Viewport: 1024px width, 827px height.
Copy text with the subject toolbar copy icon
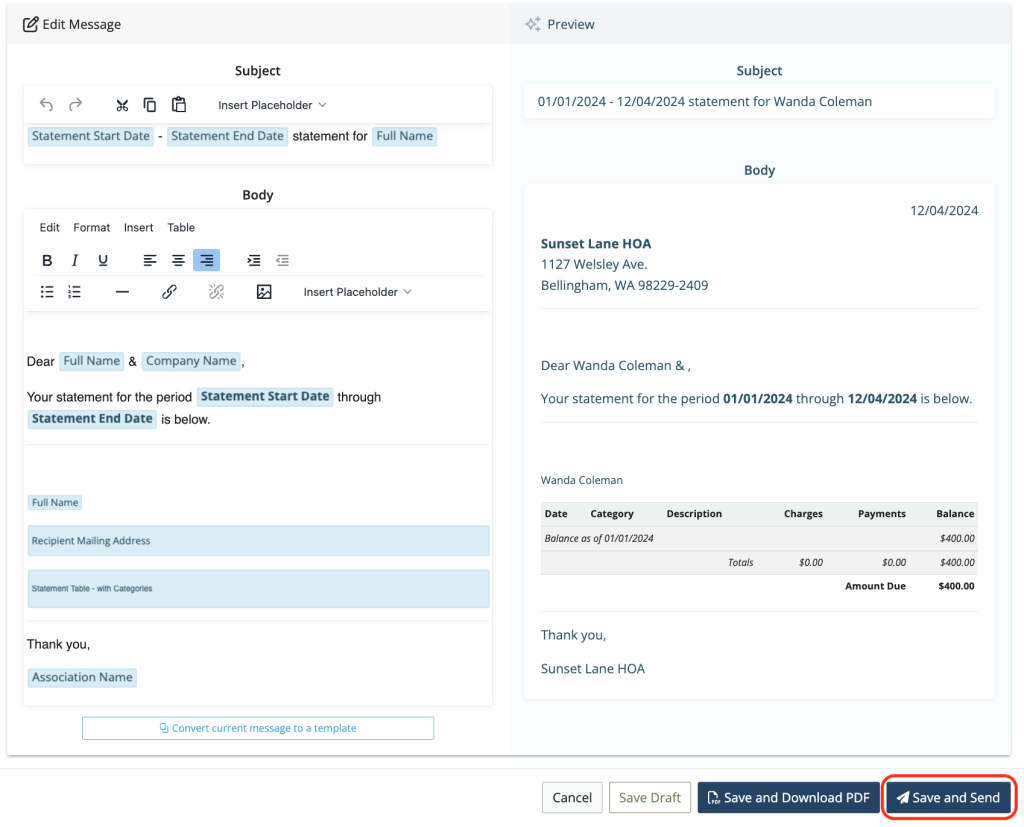[150, 104]
